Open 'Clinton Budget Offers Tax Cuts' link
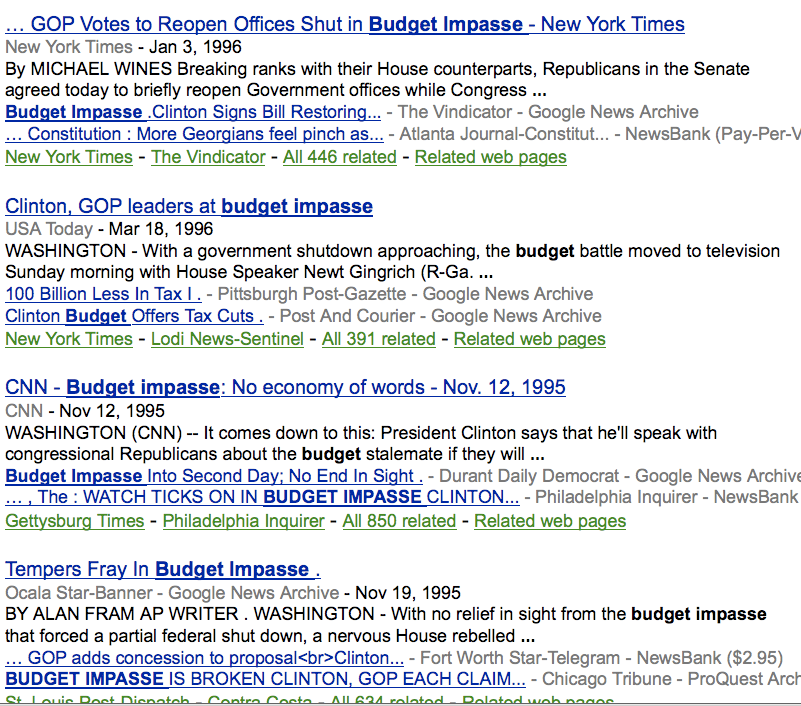This screenshot has height=706, width=801. click(x=134, y=316)
